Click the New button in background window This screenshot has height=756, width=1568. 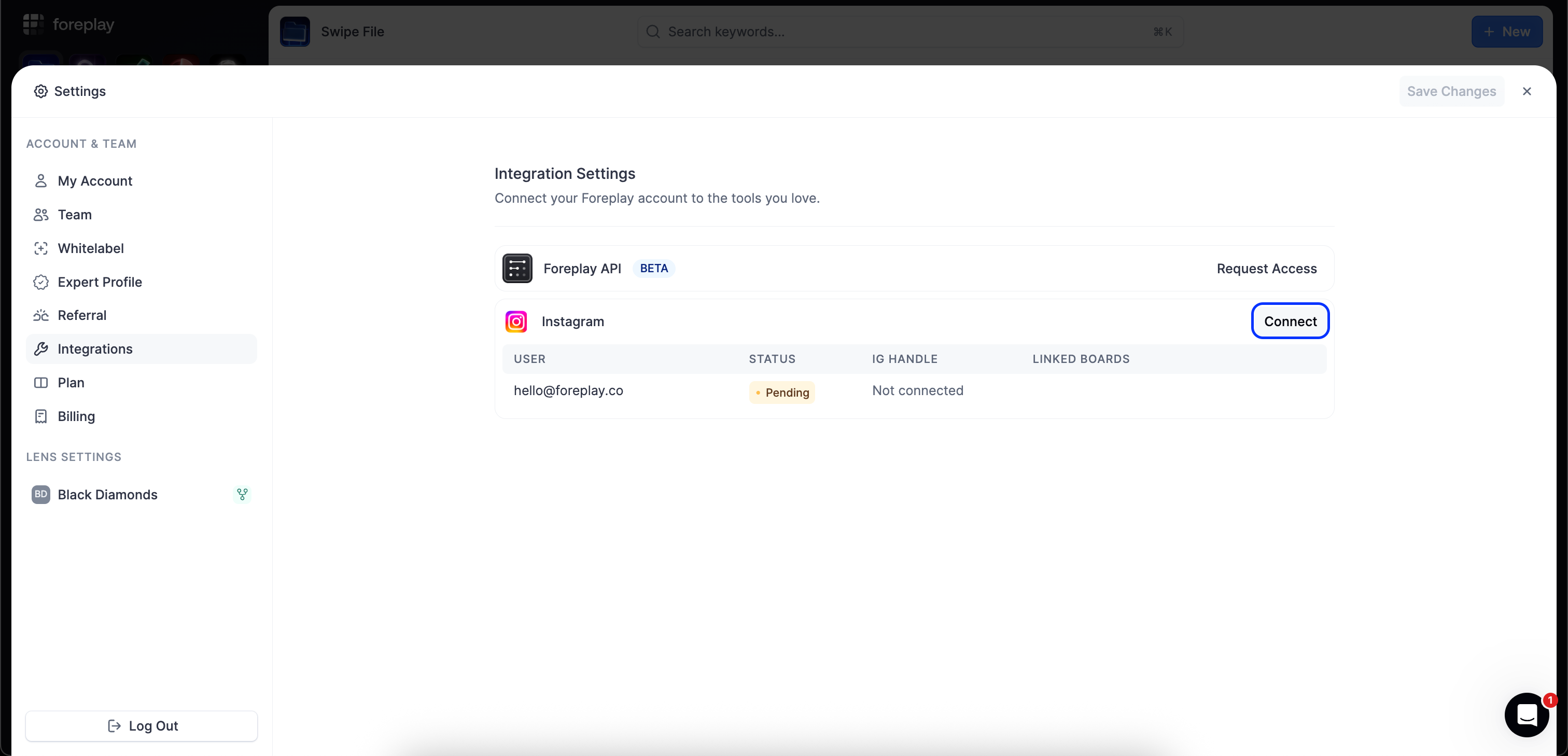click(x=1506, y=32)
